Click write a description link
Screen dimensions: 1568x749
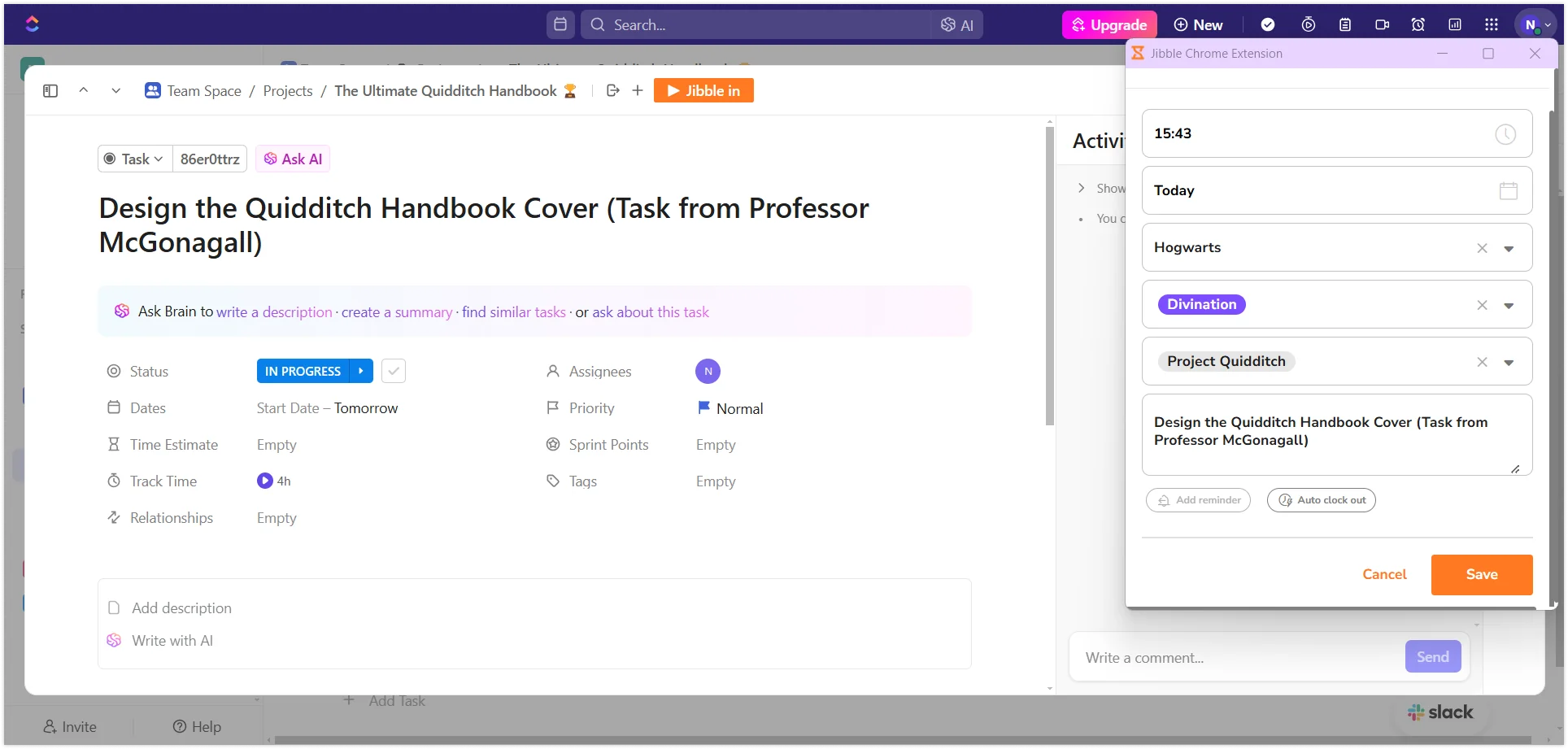(274, 311)
